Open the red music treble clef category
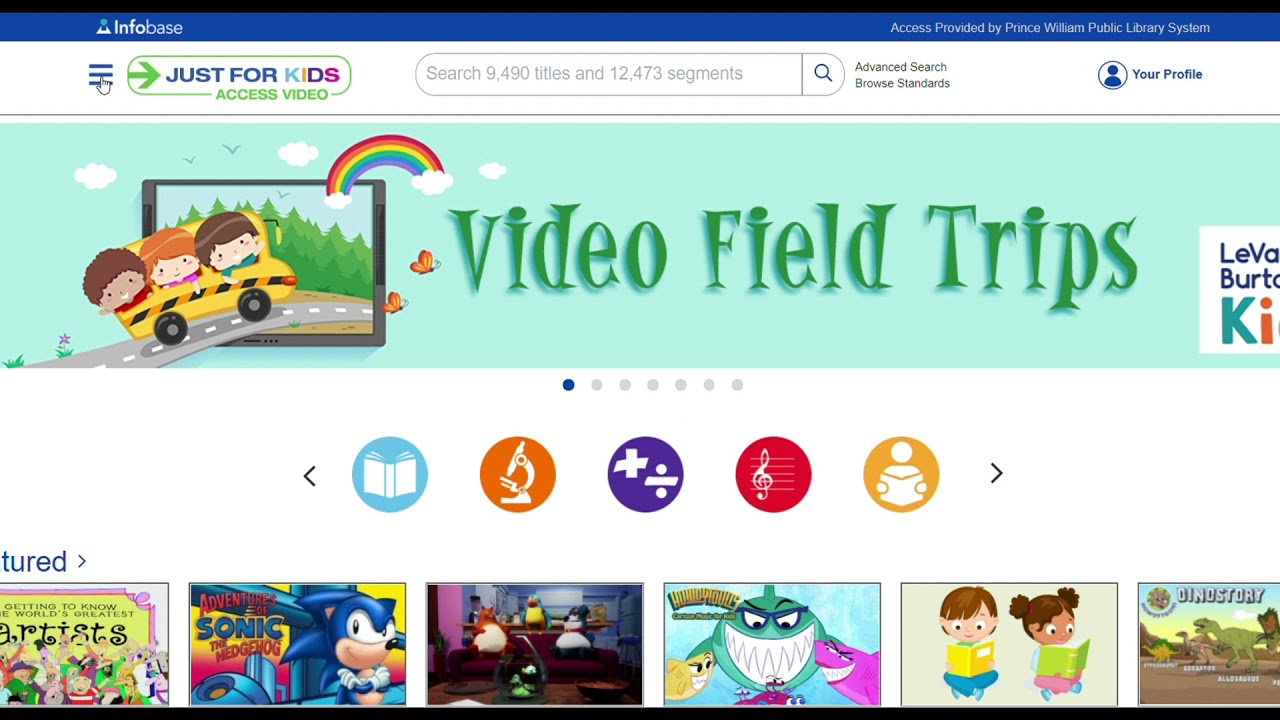This screenshot has width=1280, height=720. click(773, 474)
